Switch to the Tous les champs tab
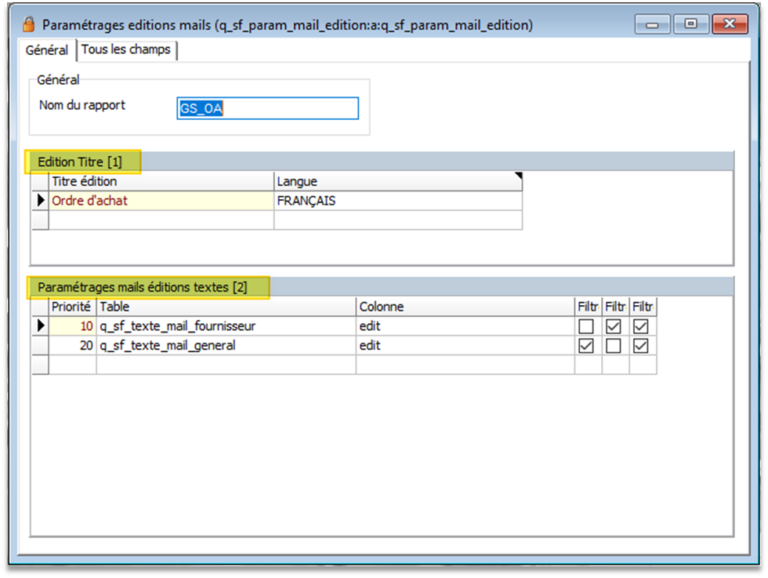 (126, 50)
